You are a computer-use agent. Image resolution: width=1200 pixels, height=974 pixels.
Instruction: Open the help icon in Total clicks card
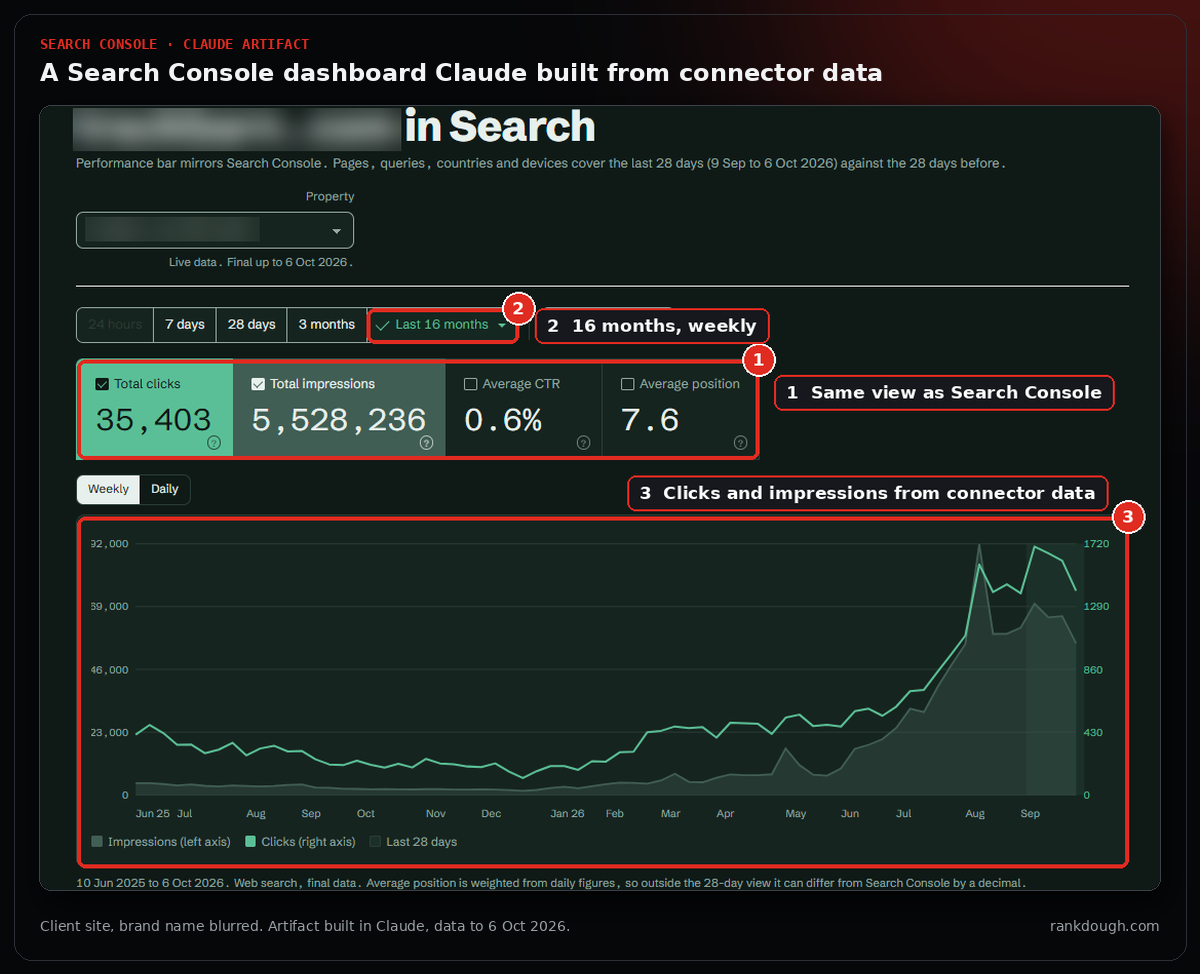214,443
